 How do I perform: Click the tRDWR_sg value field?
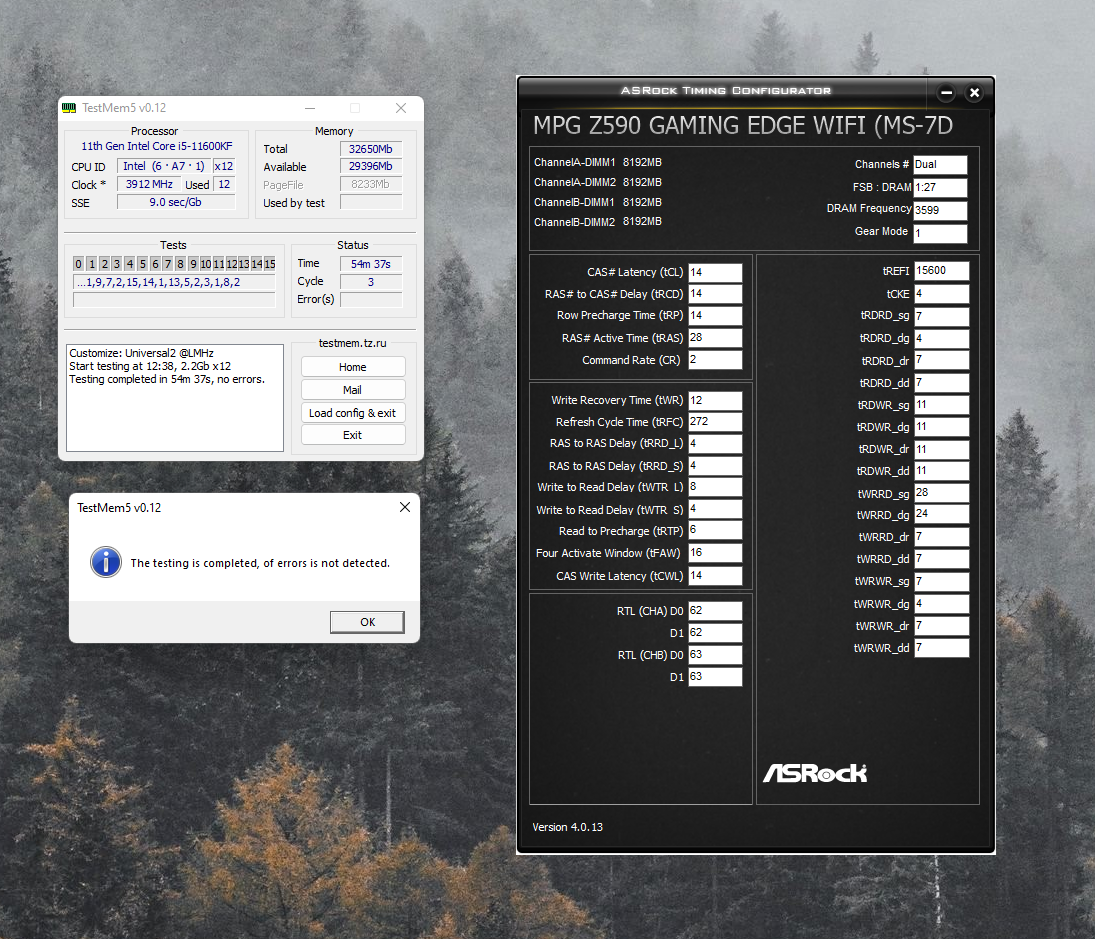click(x=941, y=405)
